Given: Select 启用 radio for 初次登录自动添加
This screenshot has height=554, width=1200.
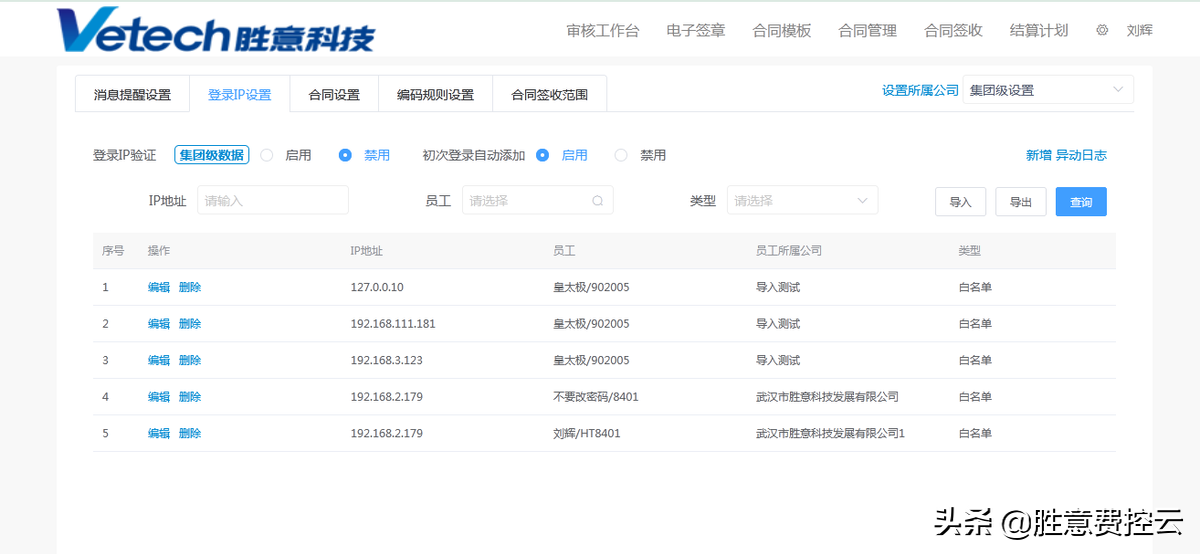Looking at the screenshot, I should point(543,155).
